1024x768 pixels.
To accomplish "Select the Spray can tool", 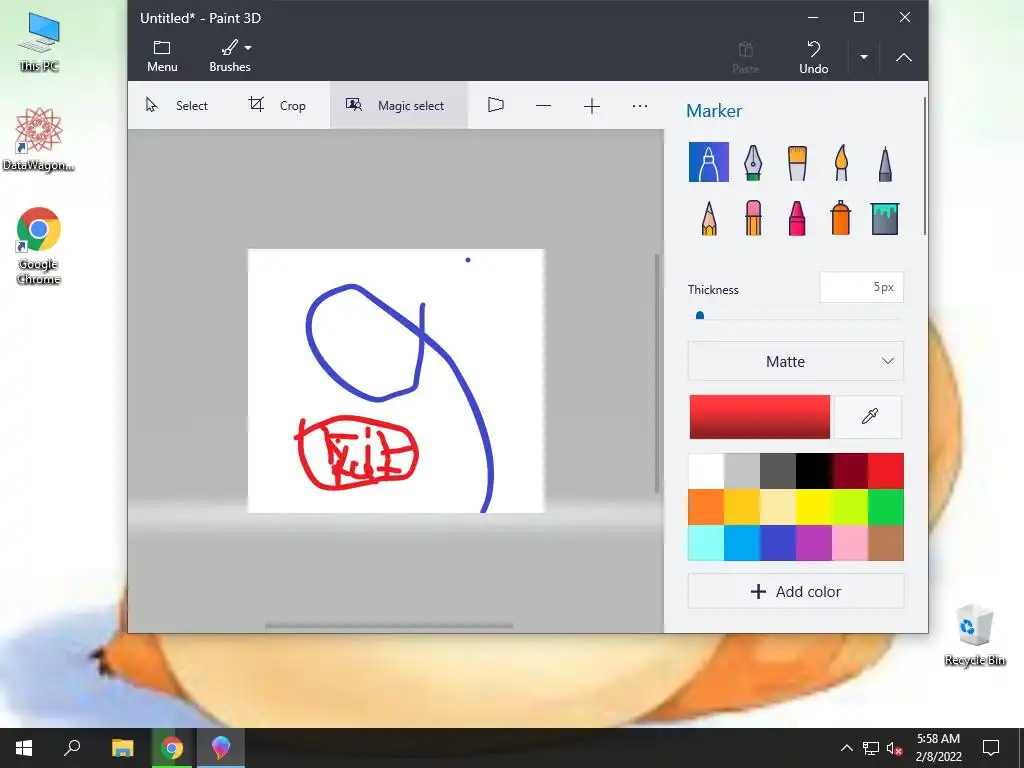I will 841,217.
